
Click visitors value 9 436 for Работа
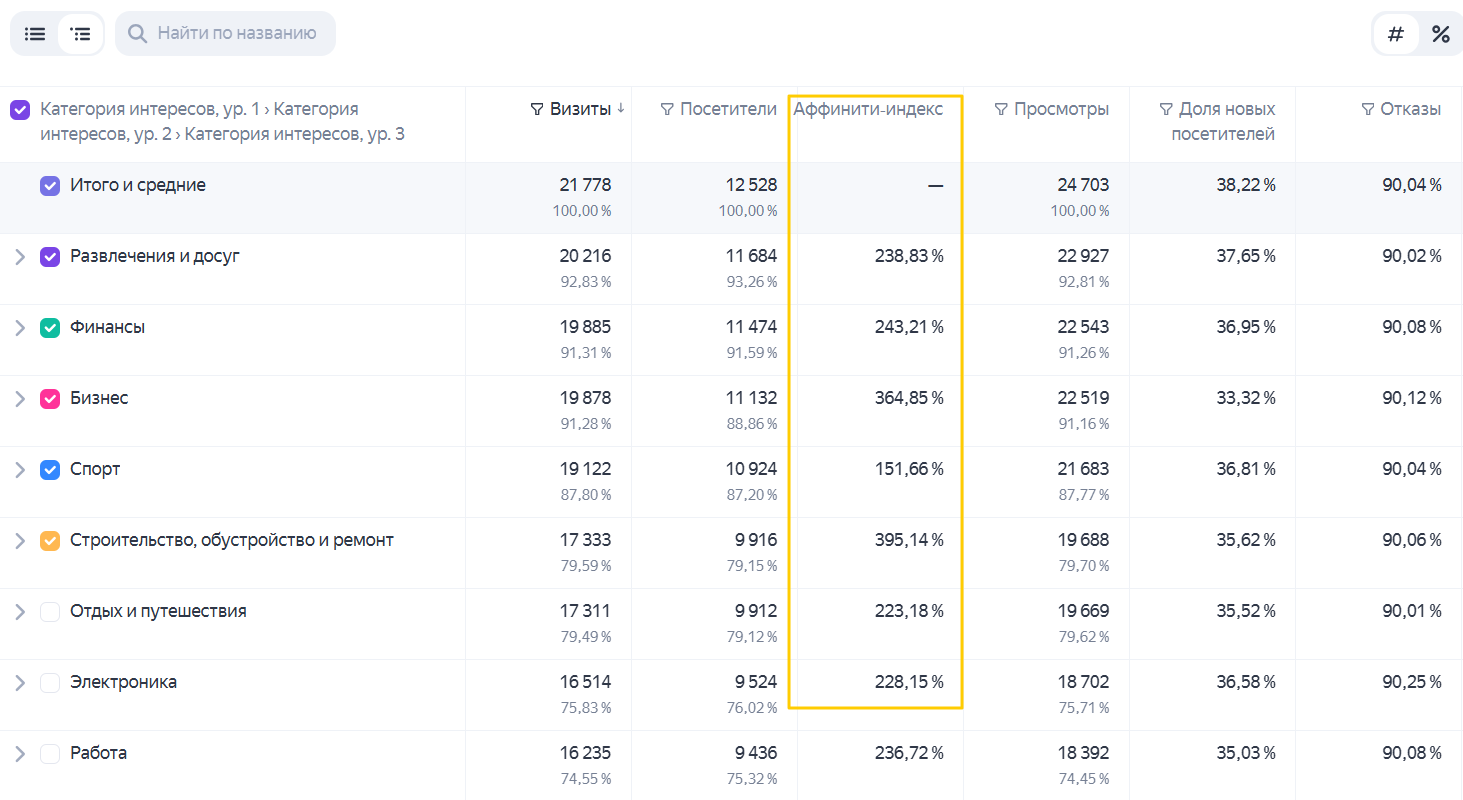click(755, 753)
